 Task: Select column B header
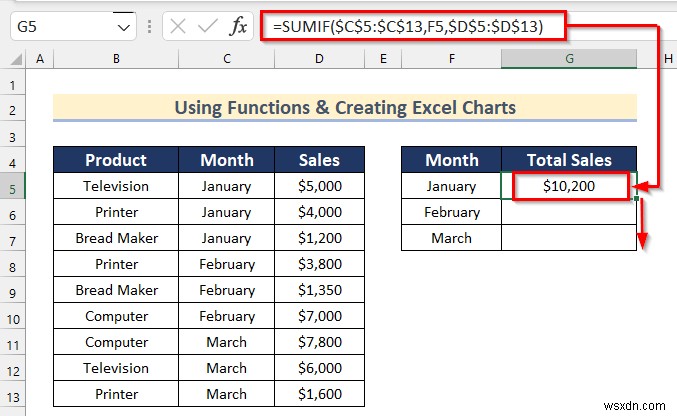116,60
